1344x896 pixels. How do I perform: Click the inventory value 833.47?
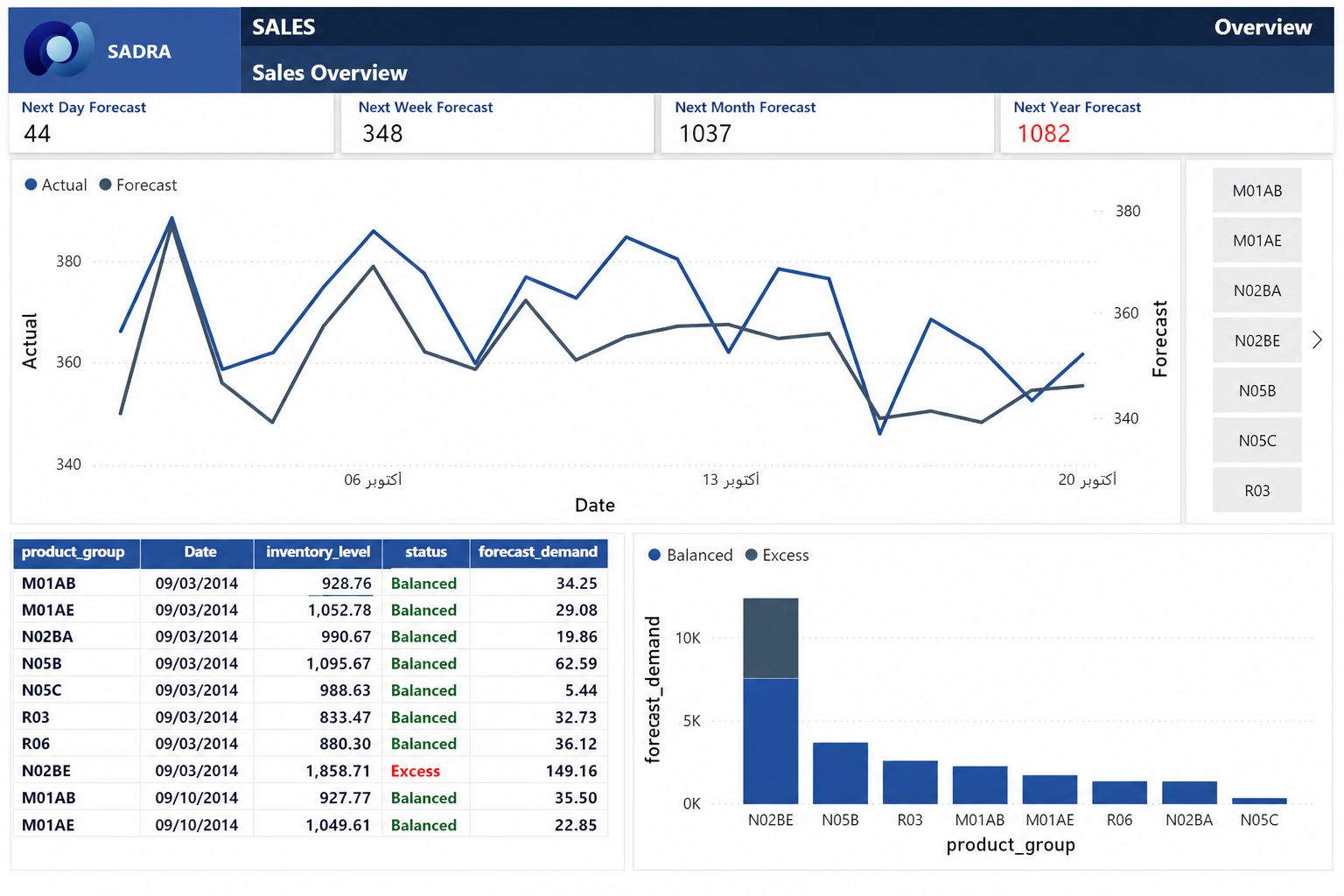click(x=346, y=717)
